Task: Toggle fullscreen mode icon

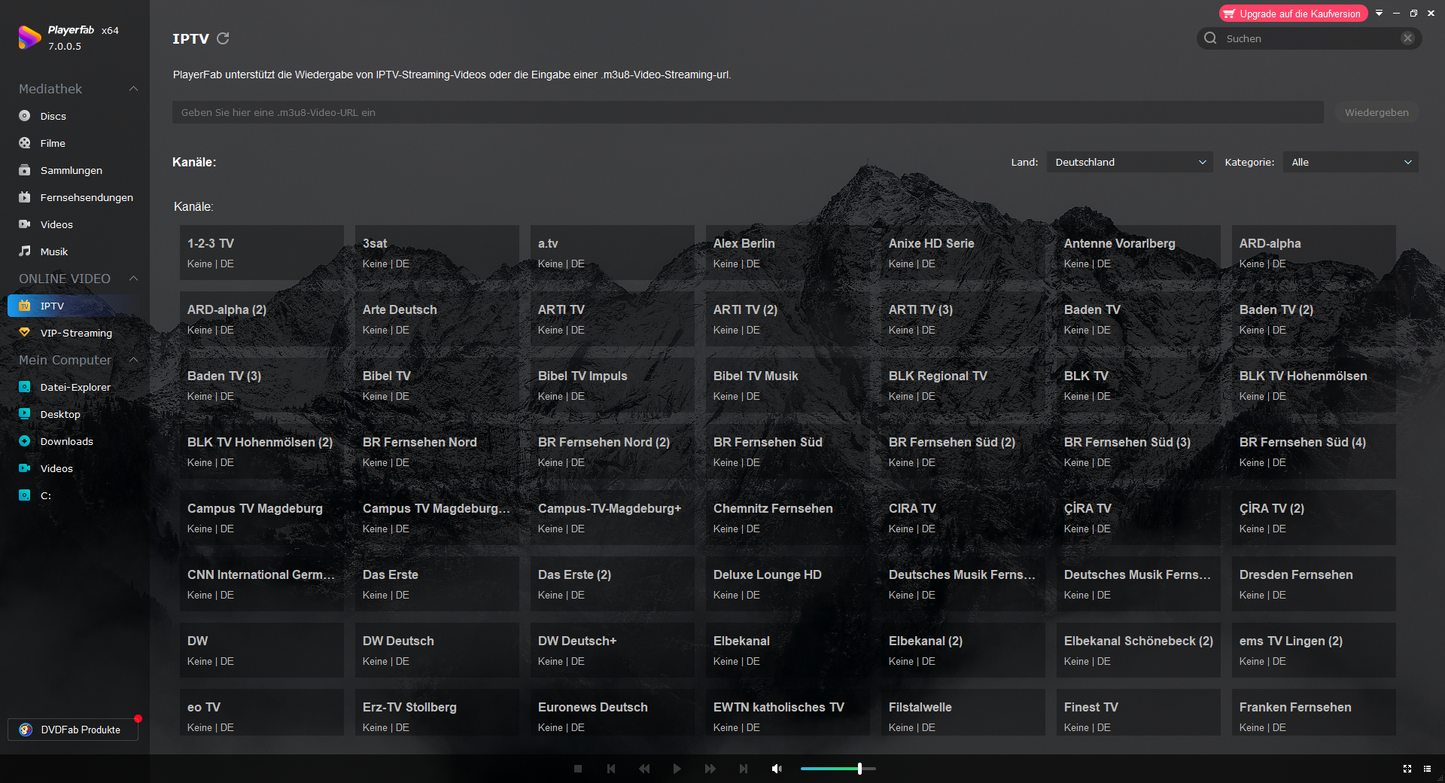Action: point(1407,768)
